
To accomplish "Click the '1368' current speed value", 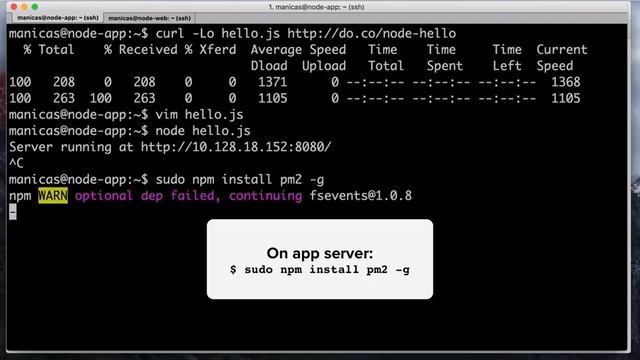I will [x=566, y=82].
